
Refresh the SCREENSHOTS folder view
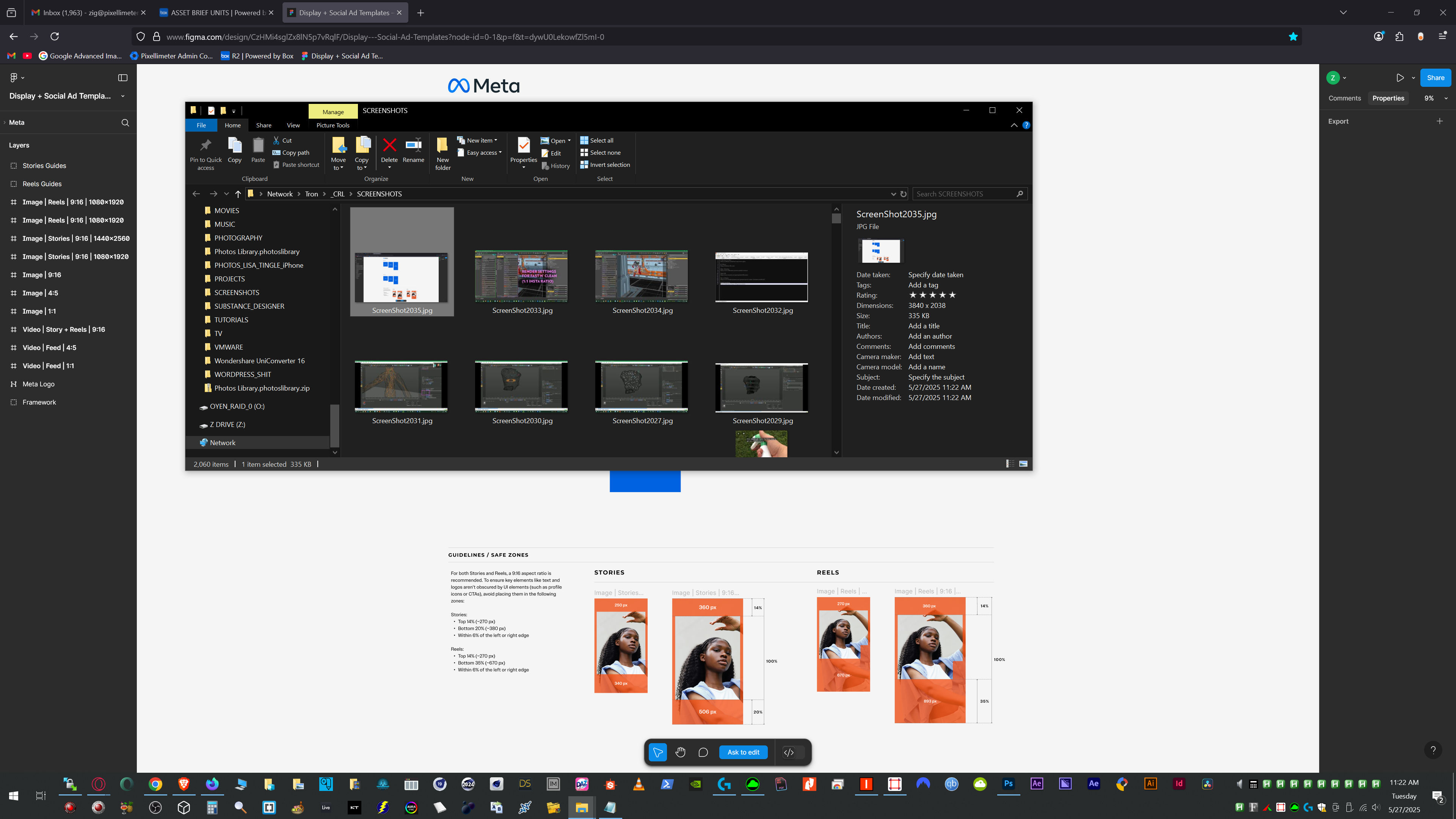tap(903, 194)
